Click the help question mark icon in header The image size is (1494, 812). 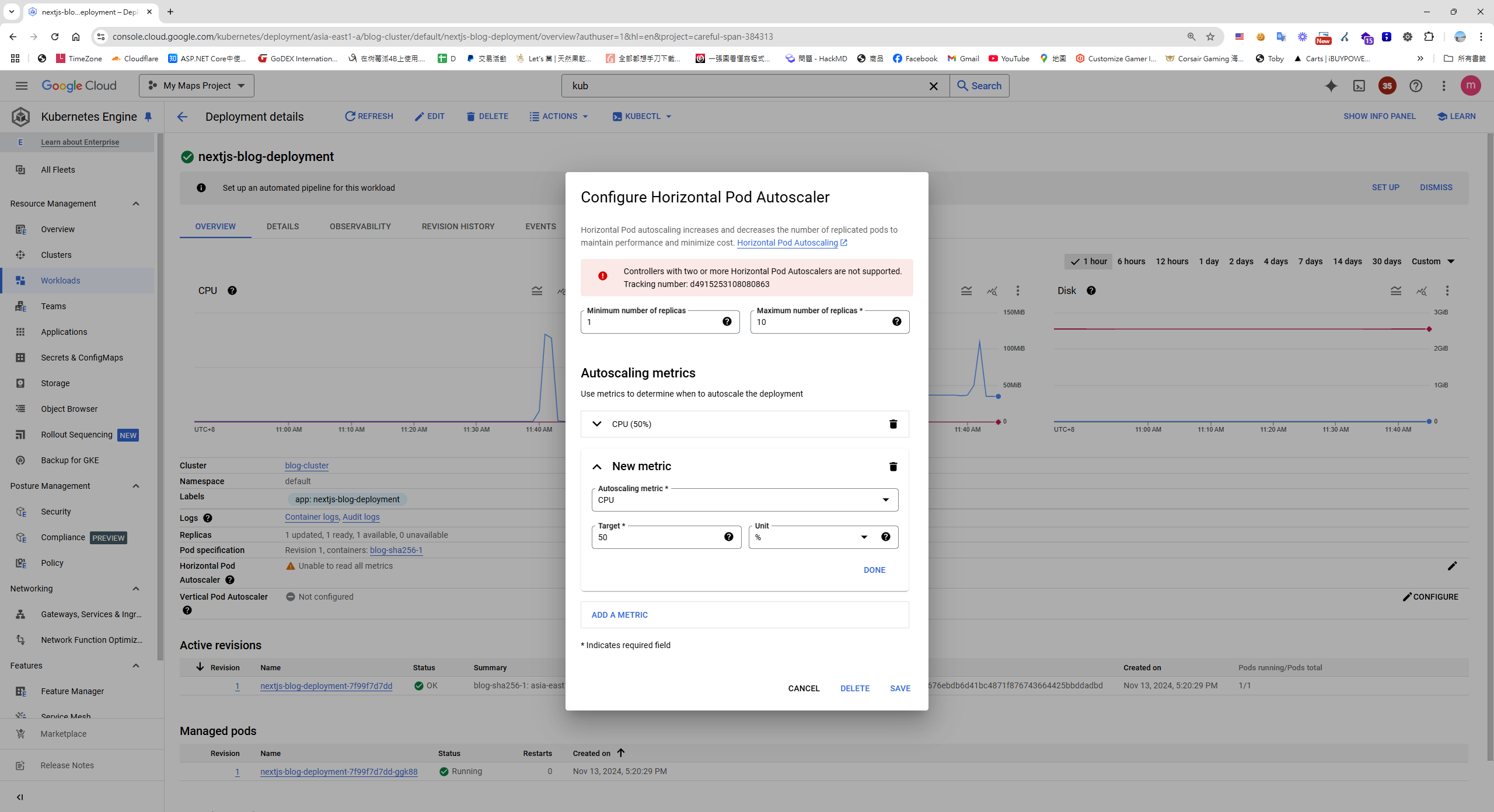(x=1416, y=86)
